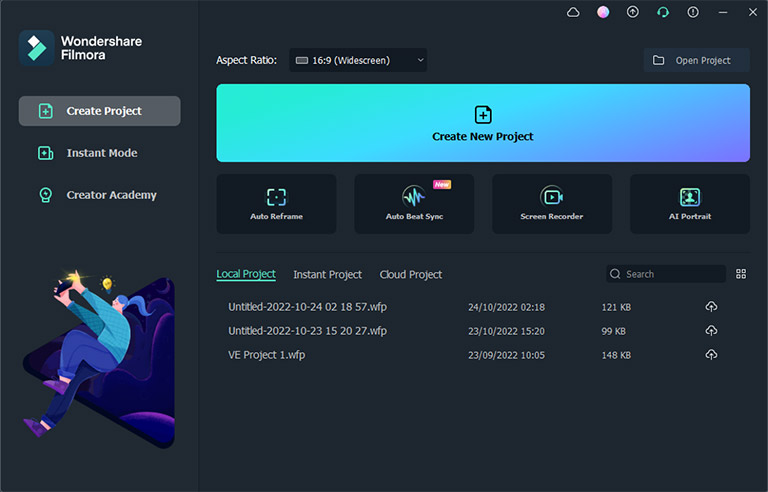Switch to the Cloud Project tab

click(x=411, y=274)
